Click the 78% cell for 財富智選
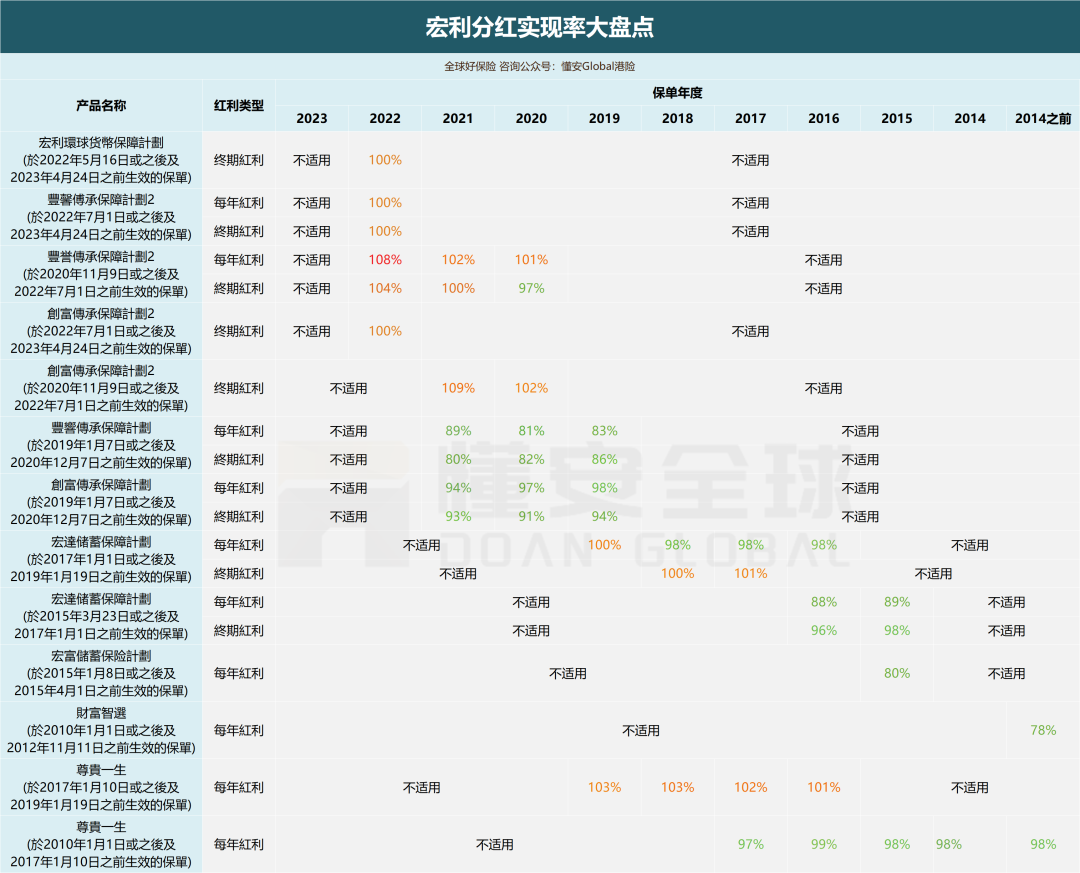The height and width of the screenshot is (873, 1080). [x=1043, y=730]
